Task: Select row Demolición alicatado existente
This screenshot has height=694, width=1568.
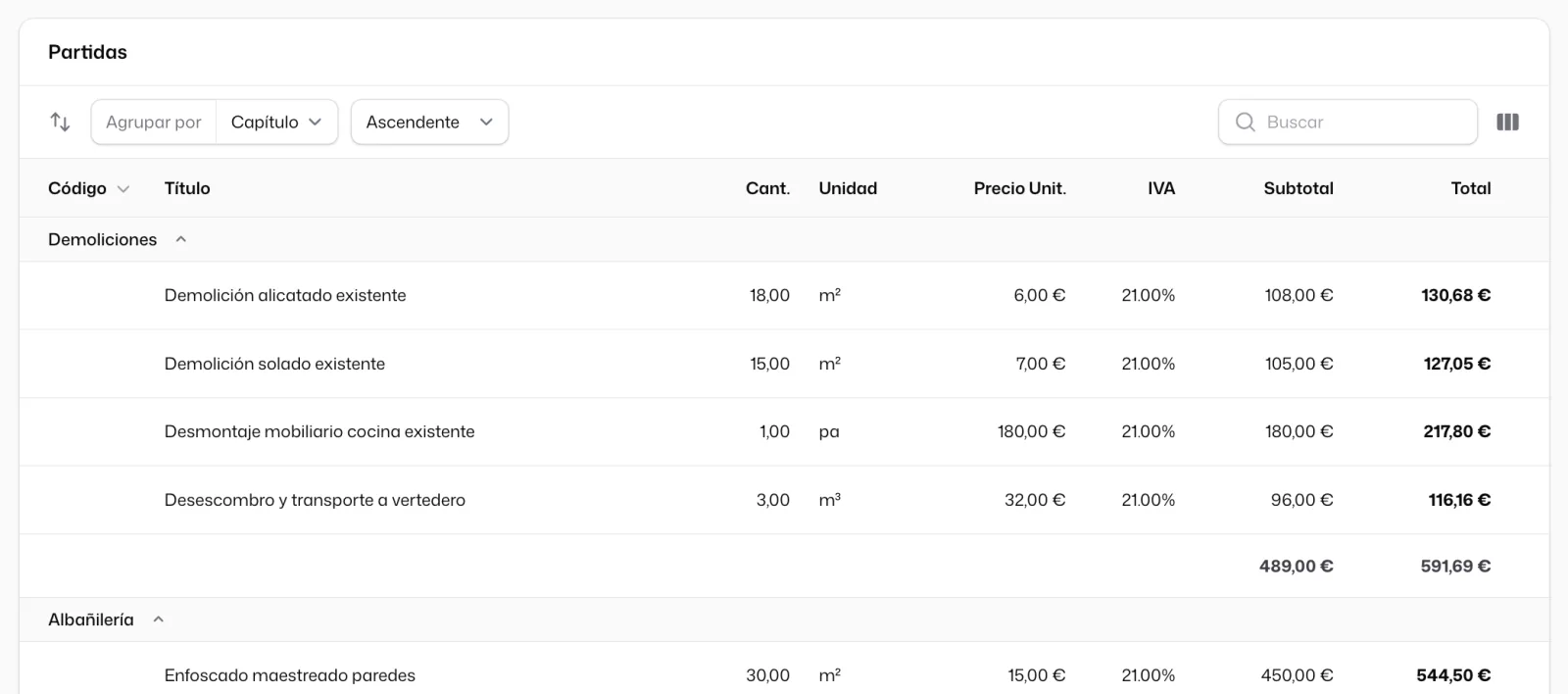Action: 784,295
